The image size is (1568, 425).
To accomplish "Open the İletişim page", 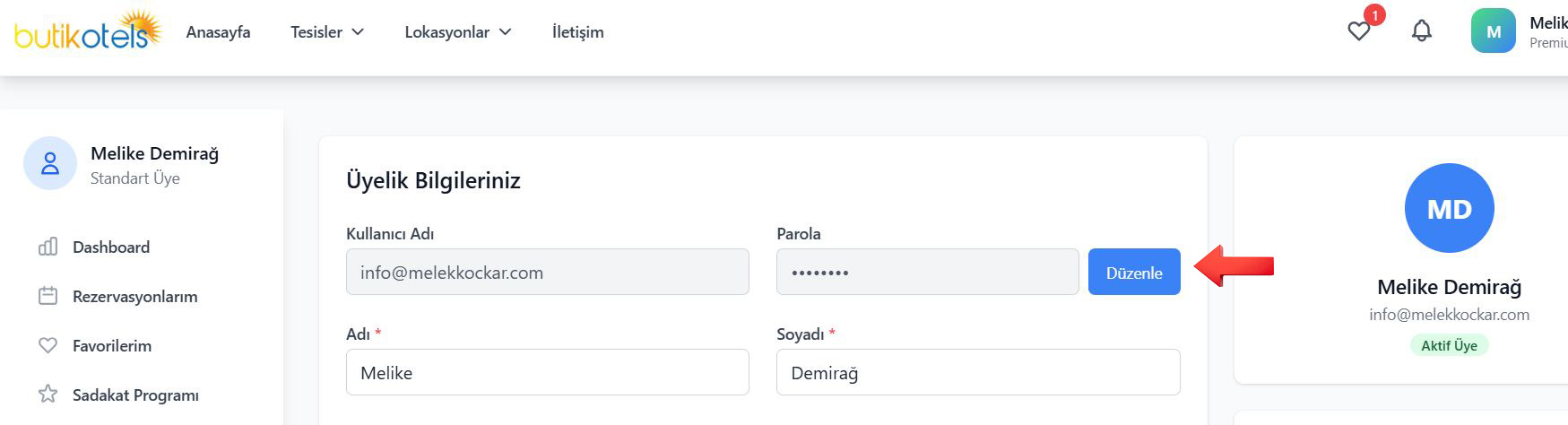I will point(577,32).
